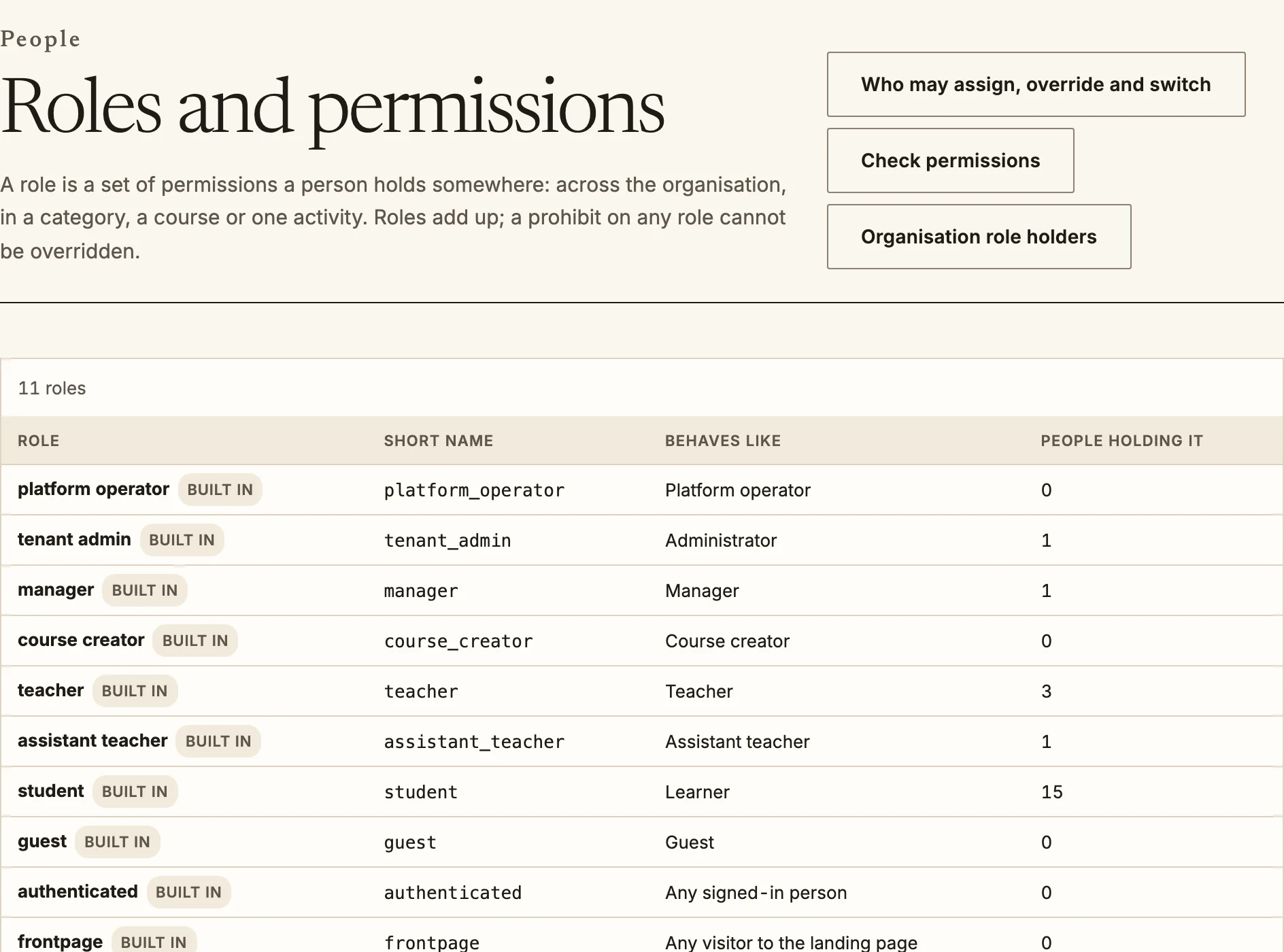Screen dimensions: 1284x952
Task: Click the BUILT IN badge beside guest
Action: 117,842
